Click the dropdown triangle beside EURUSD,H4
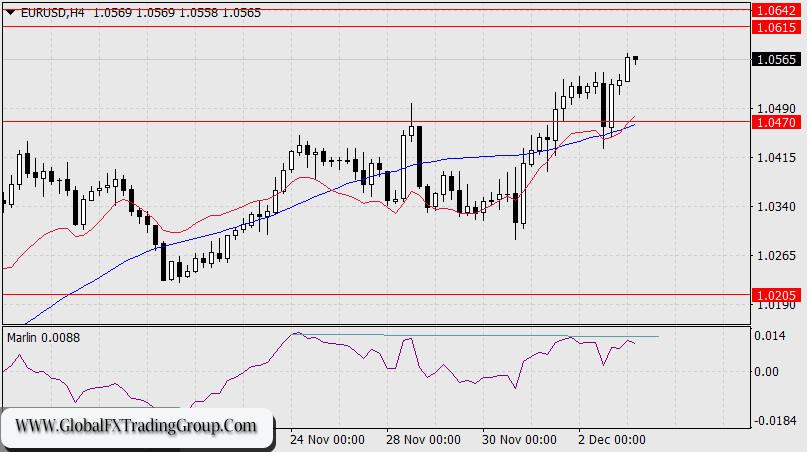The height and width of the screenshot is (452, 807). point(11,13)
